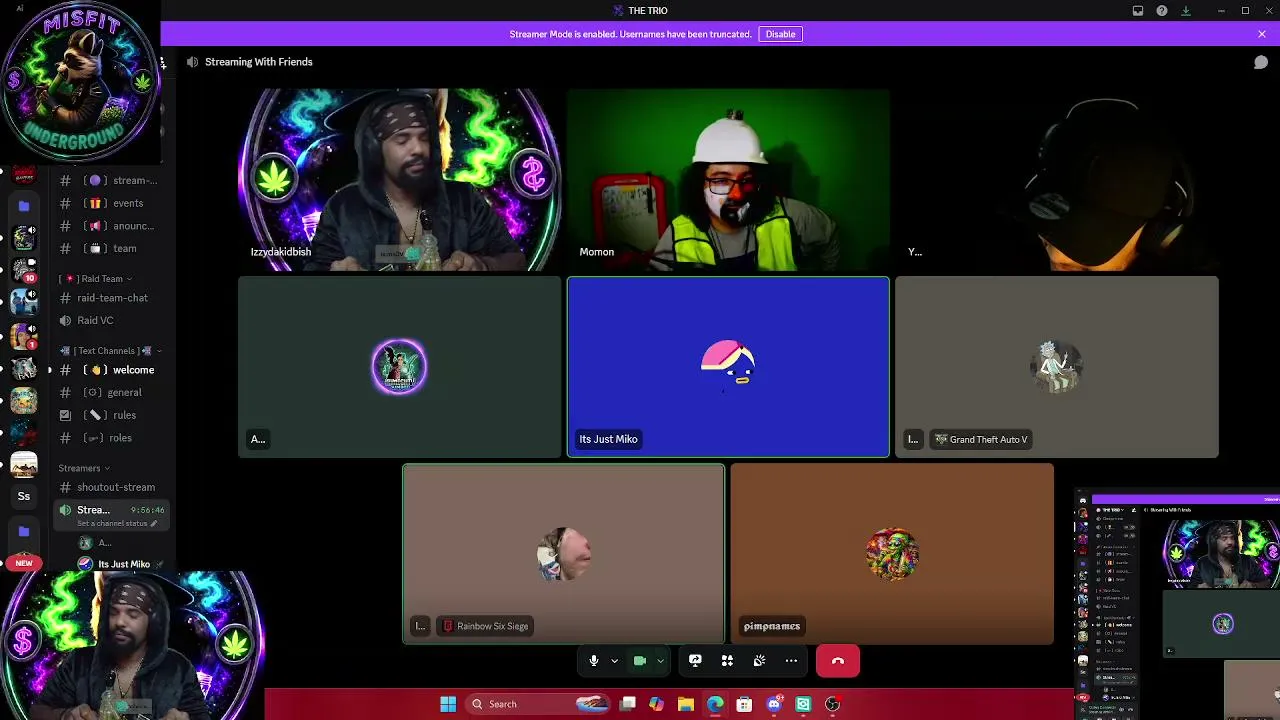Open the Ss server in sidebar
1280x720 pixels.
point(24,496)
